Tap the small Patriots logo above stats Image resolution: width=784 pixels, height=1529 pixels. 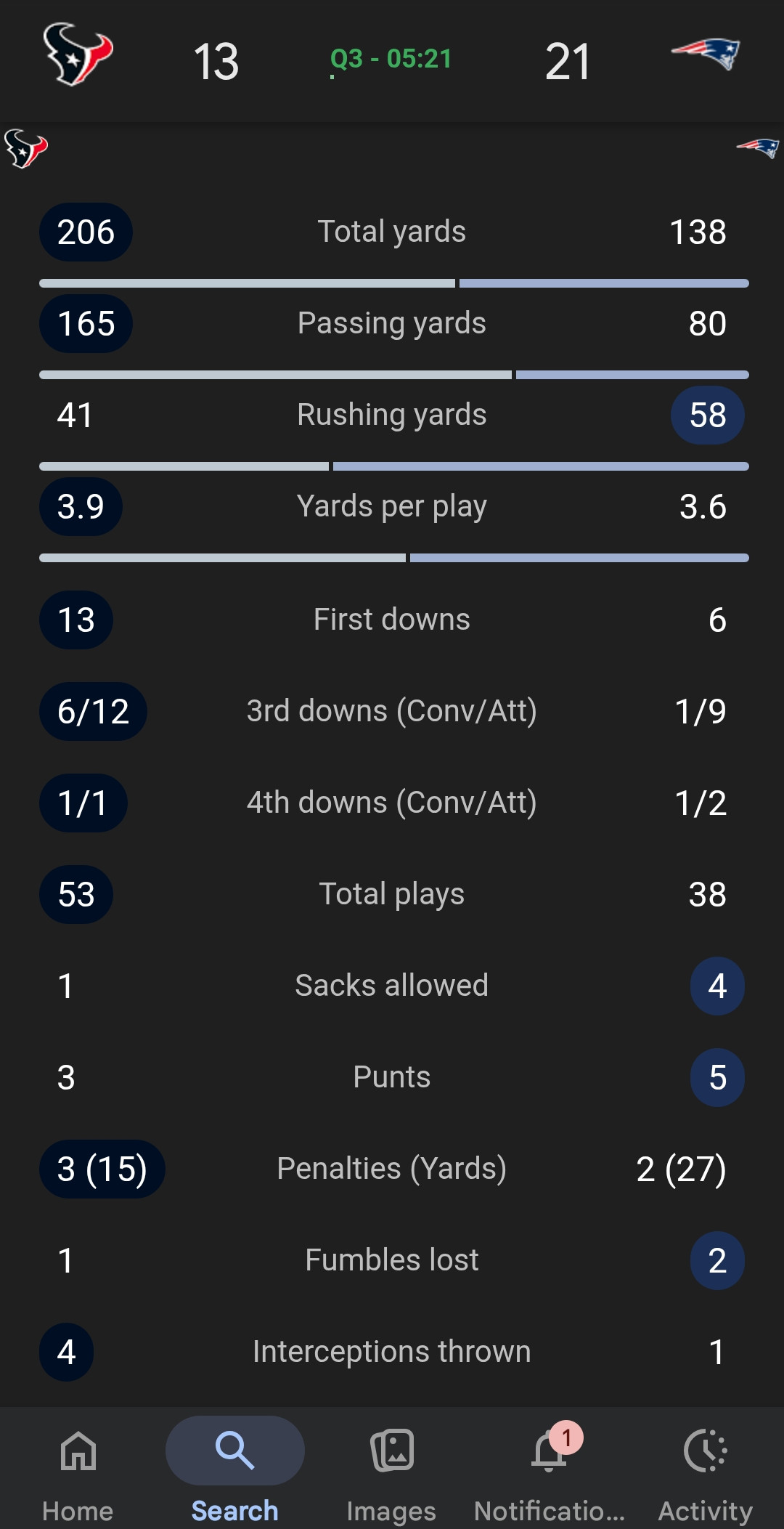point(758,148)
